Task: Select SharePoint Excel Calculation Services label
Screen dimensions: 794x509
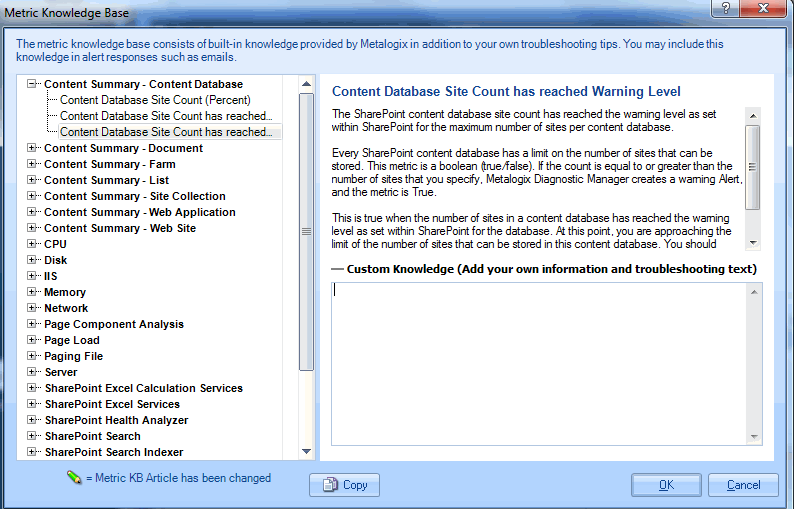Action: pos(144,388)
